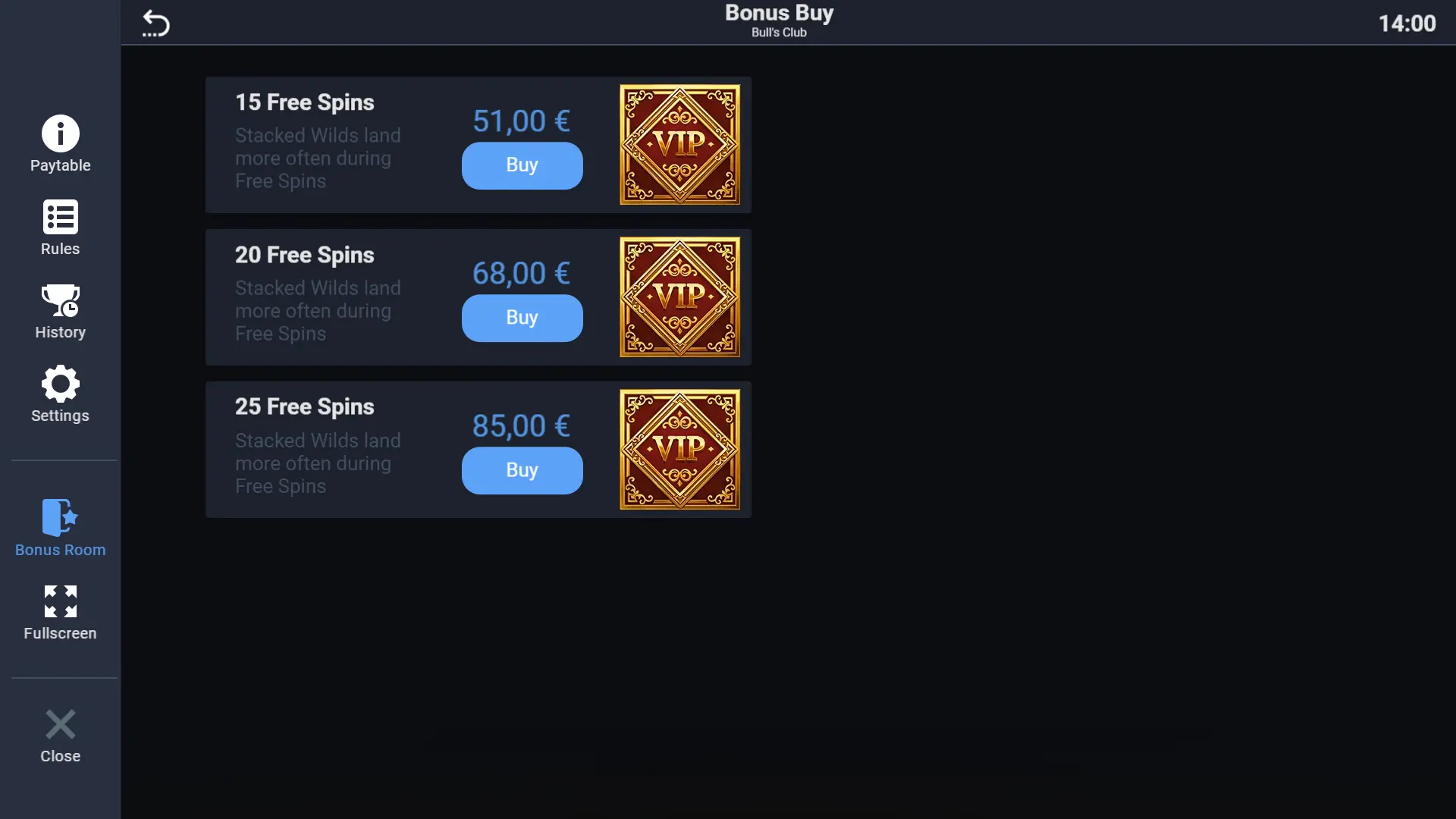Open the Paytable info icon
Viewport: 1456px width, 819px height.
coord(60,134)
